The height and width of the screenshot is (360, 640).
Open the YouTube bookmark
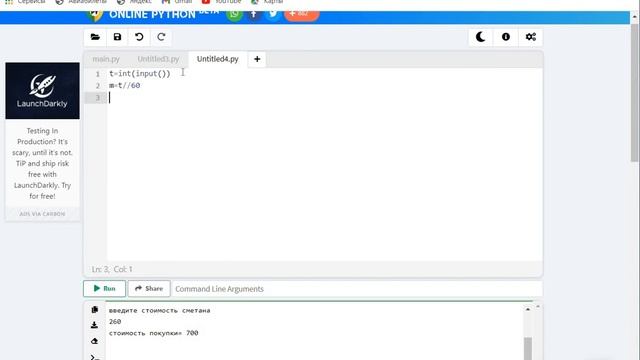[x=222, y=2]
